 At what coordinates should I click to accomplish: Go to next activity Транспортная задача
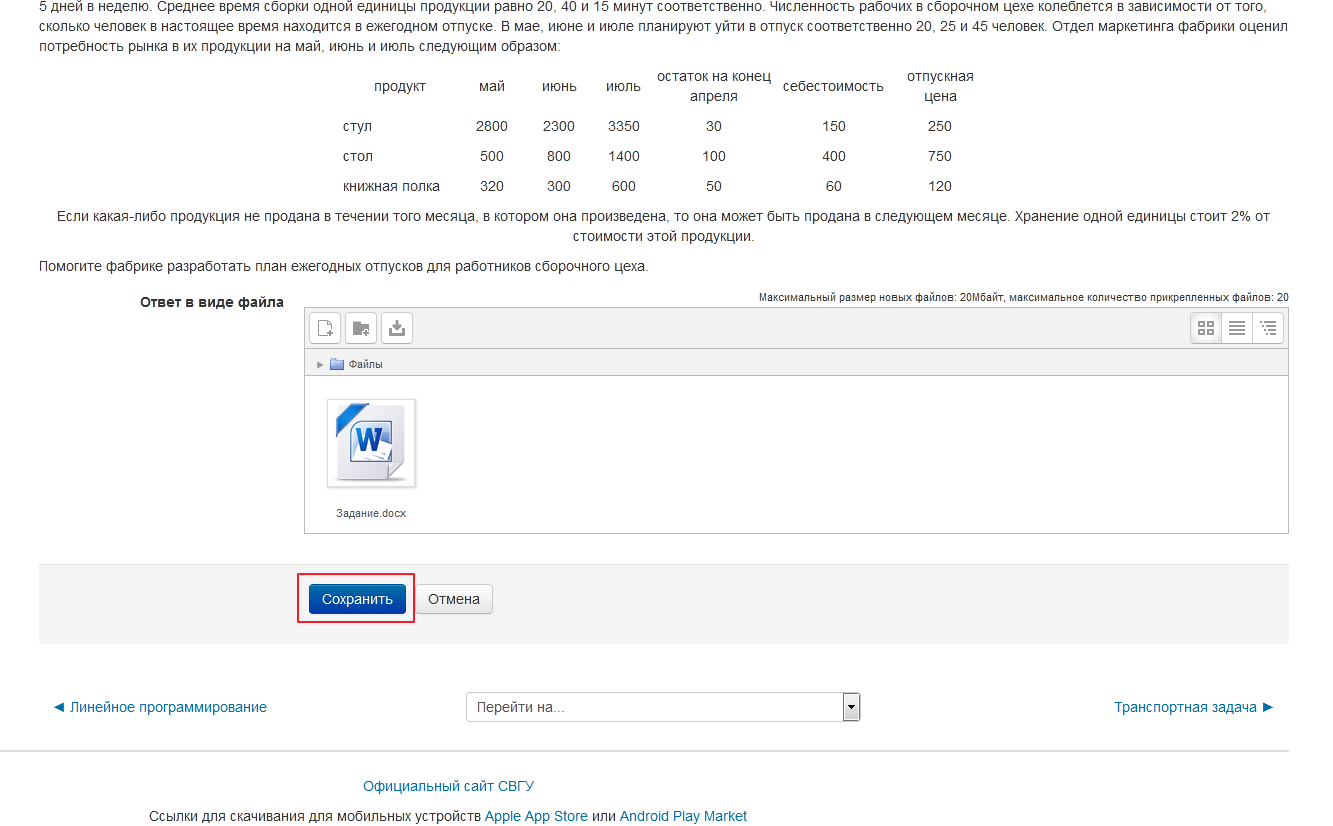pyautogui.click(x=1194, y=707)
